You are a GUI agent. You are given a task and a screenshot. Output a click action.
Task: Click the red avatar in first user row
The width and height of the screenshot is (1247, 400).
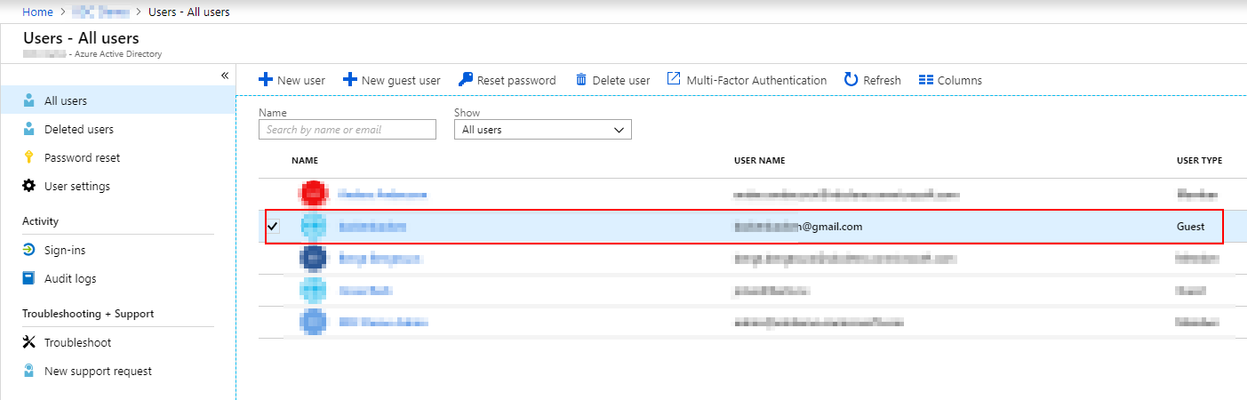(x=313, y=194)
